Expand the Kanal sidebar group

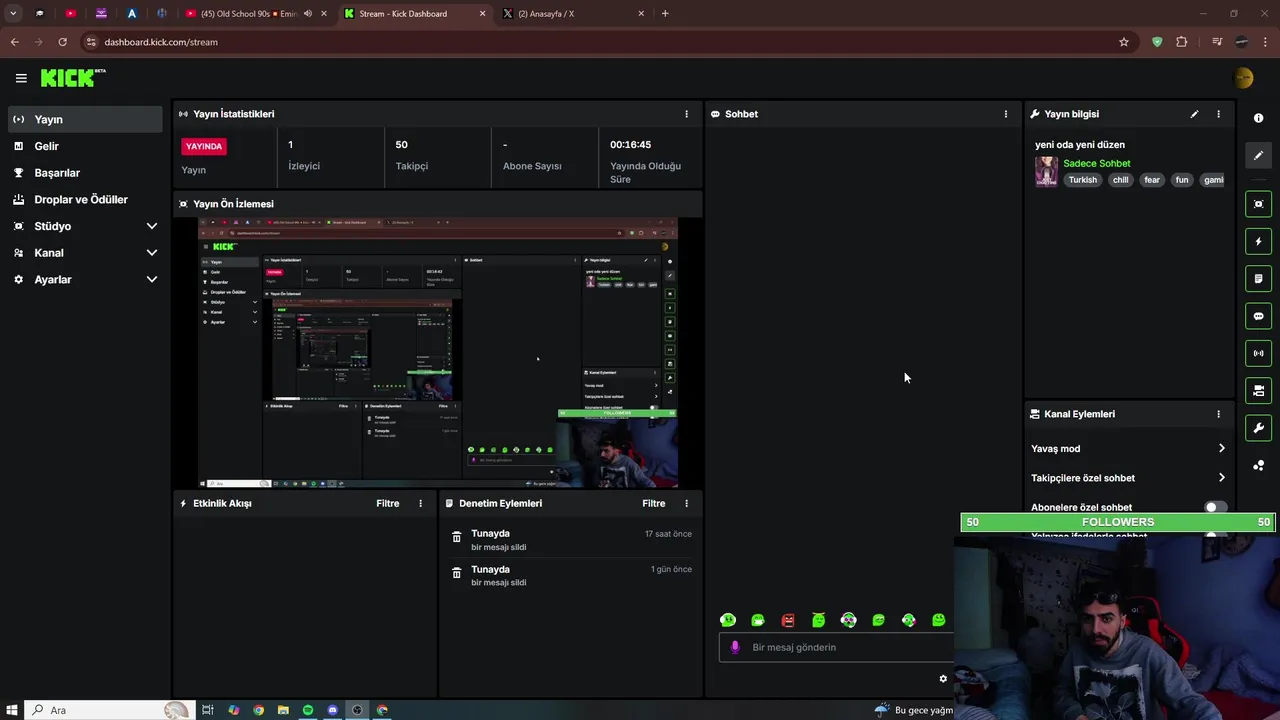point(85,253)
